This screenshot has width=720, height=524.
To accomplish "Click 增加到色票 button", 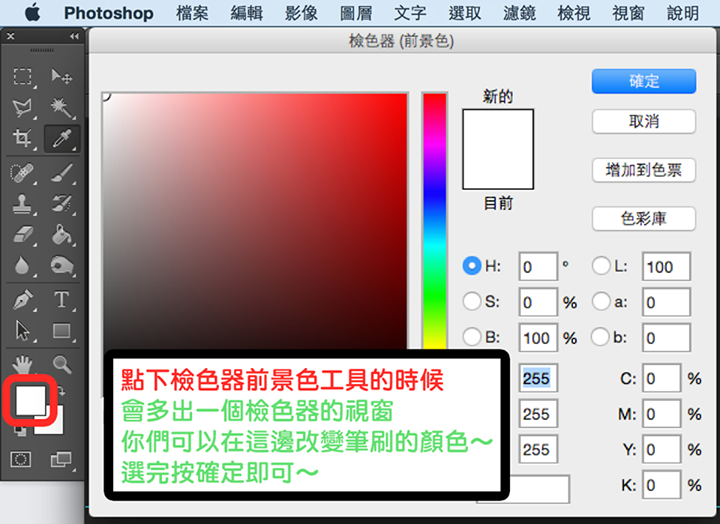I will (644, 170).
